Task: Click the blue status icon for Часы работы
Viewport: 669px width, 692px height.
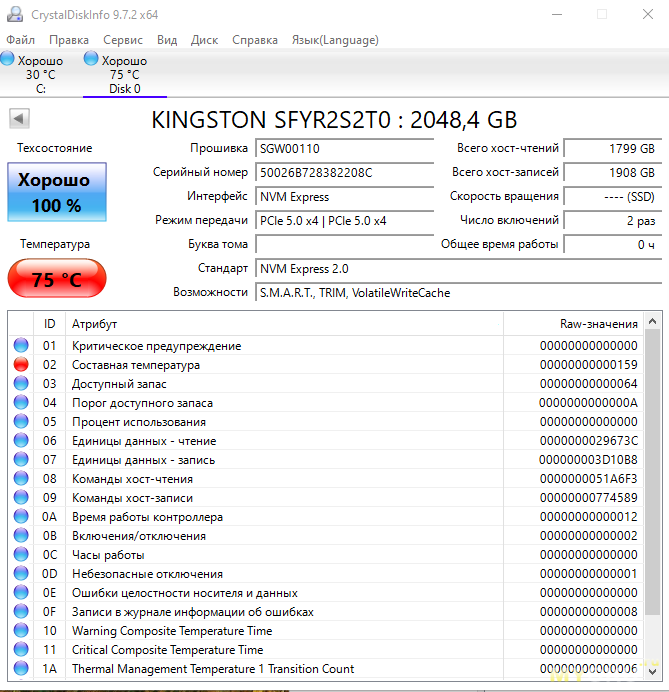Action: (21, 555)
